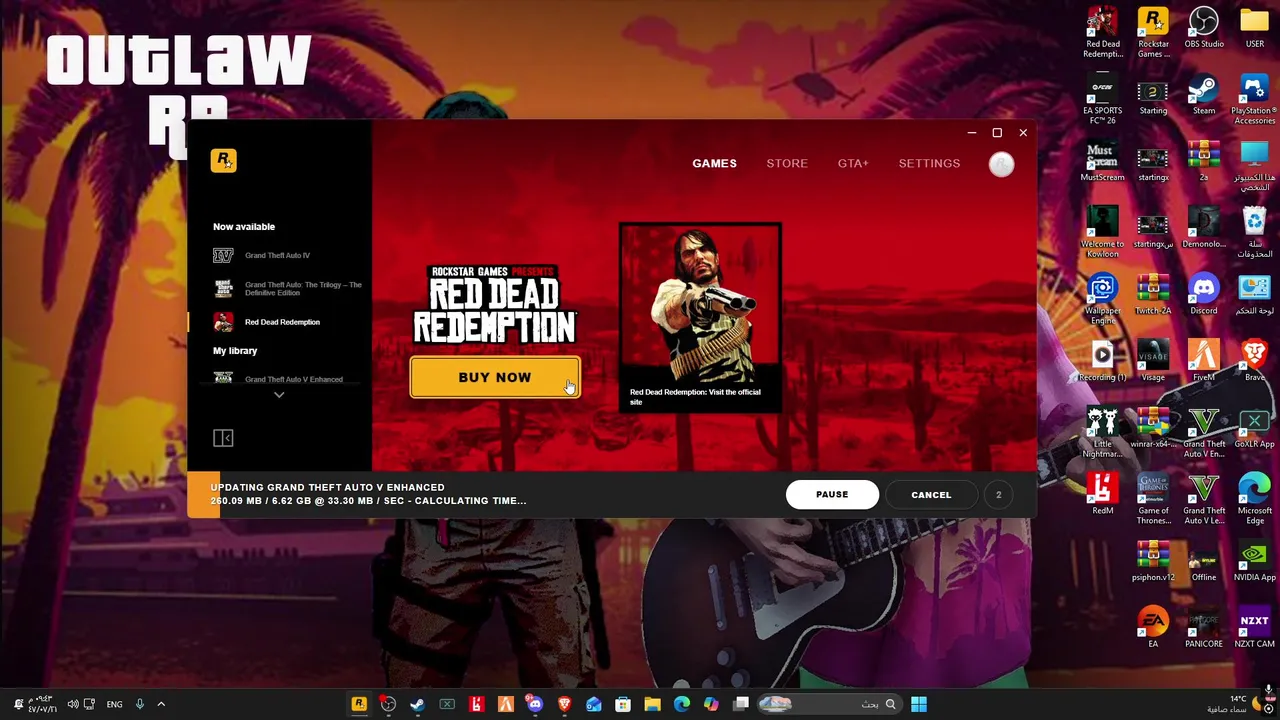
Task: Select Grand Theft Auto IV in the sidebar
Action: [x=277, y=255]
